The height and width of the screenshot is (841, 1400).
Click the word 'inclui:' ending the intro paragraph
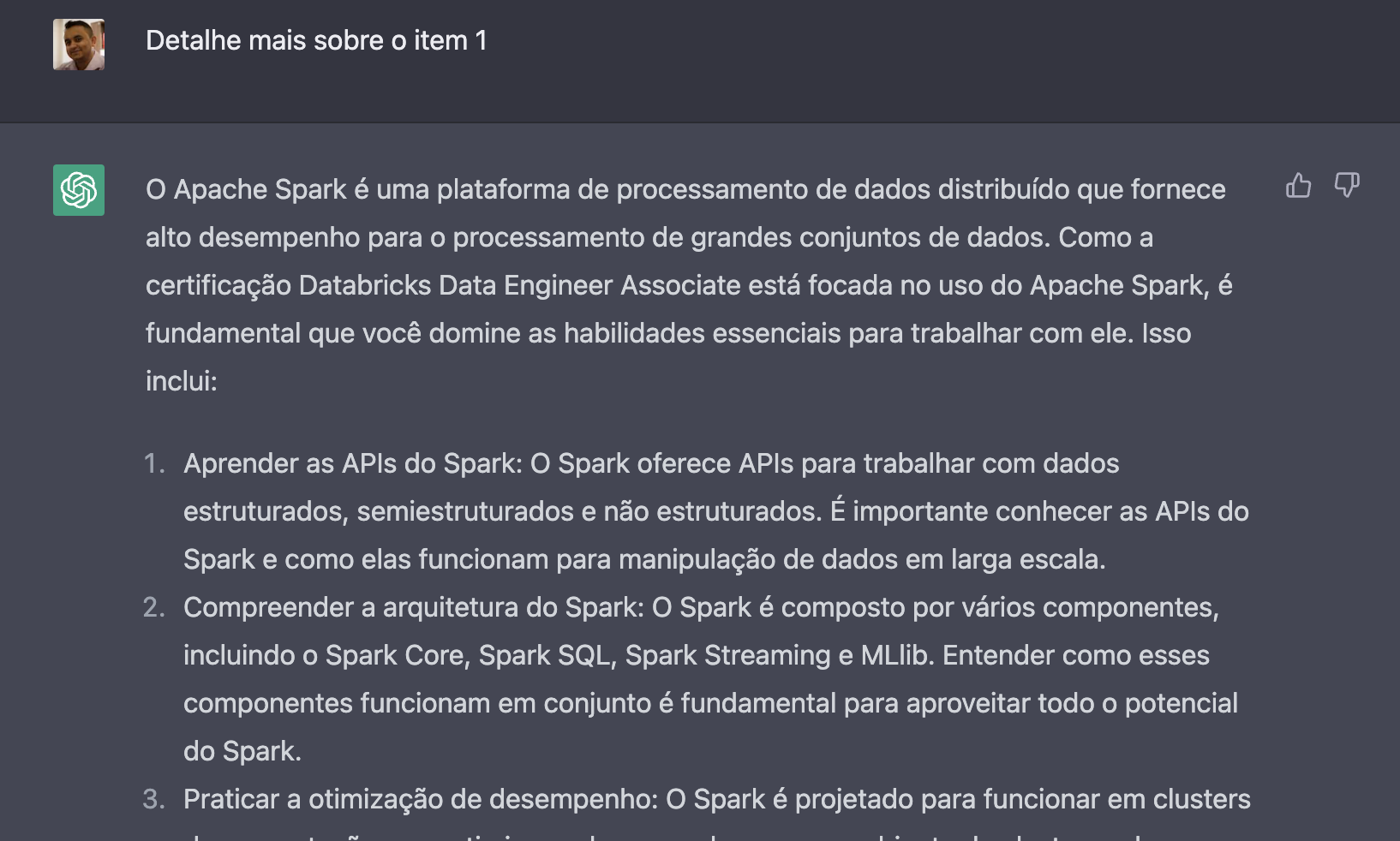(x=182, y=381)
